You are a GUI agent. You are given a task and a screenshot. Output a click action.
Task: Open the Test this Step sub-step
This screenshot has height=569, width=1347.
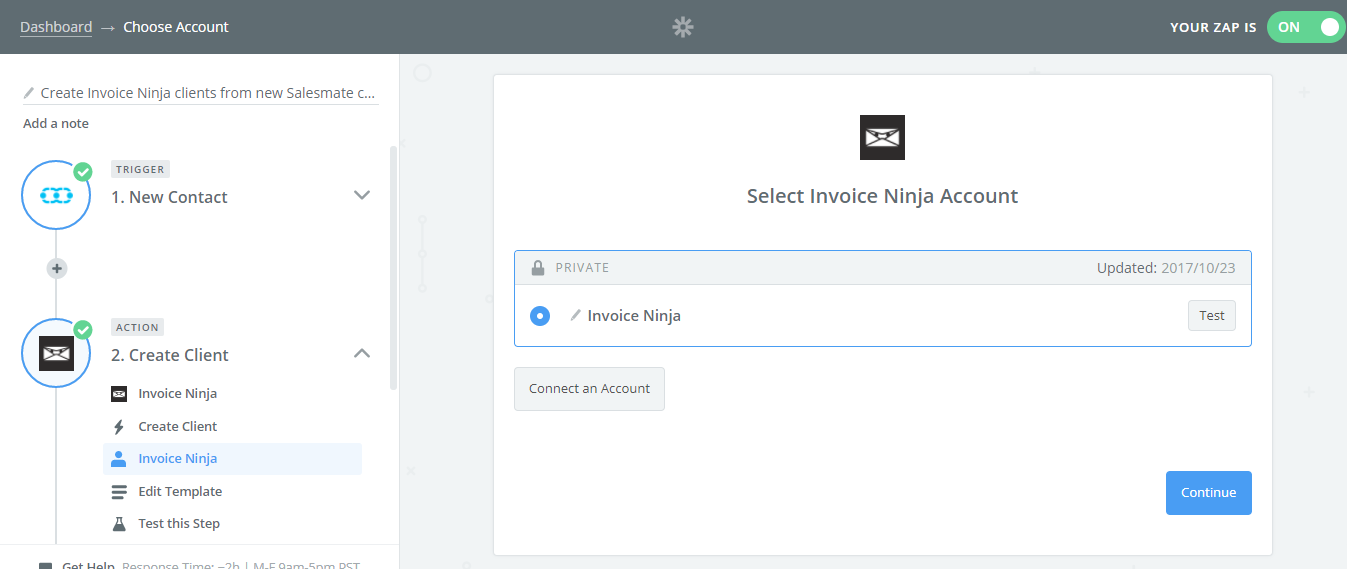point(232,524)
